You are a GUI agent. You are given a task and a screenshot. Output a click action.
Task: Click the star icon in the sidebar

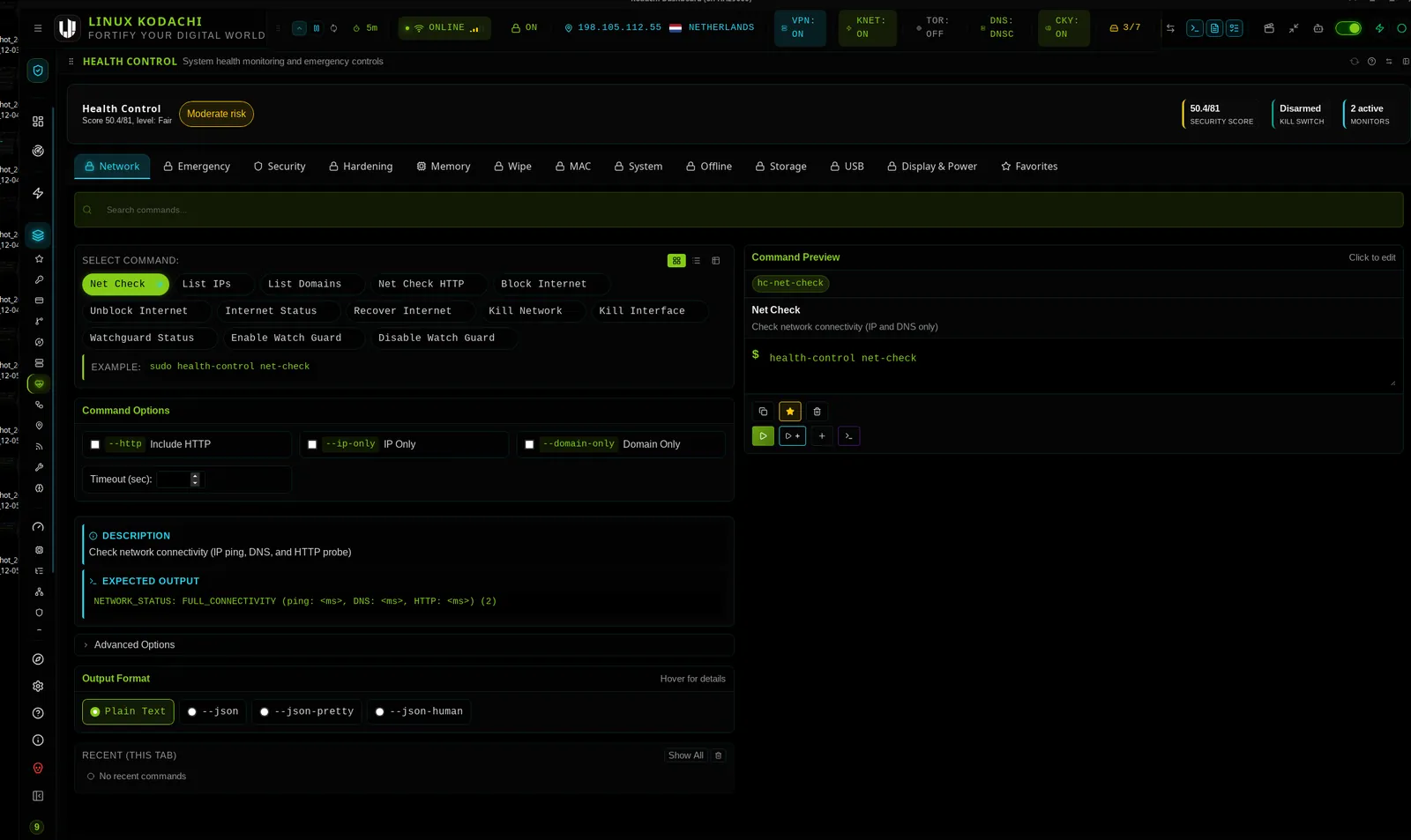[x=39, y=259]
